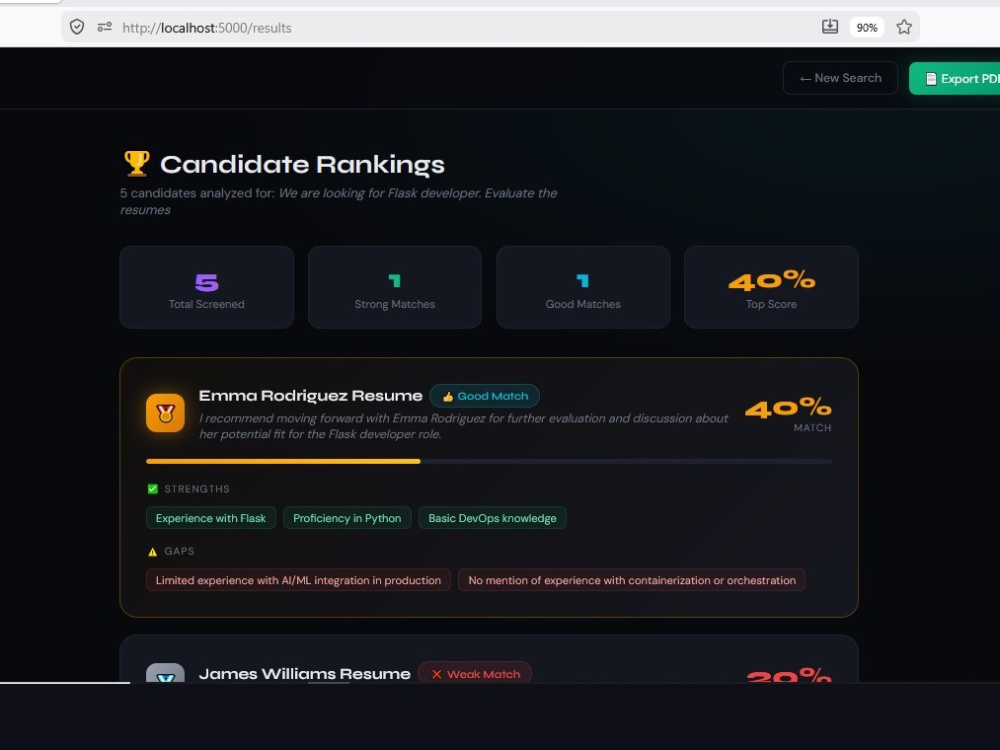The image size is (1000, 750).
Task: Click No mention of containerization gap tag
Action: click(632, 580)
